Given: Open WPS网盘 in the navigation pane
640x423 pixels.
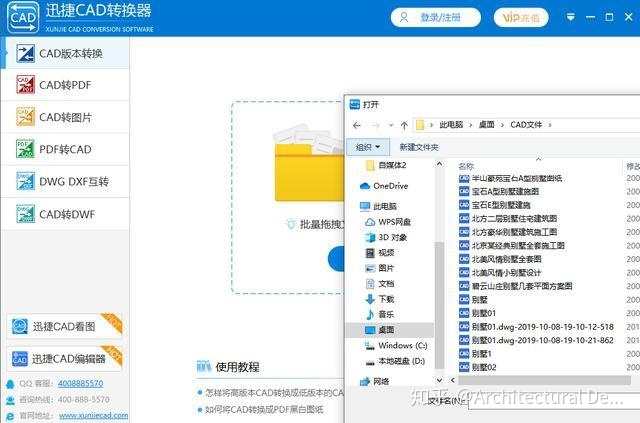Looking at the screenshot, I should pos(388,222).
